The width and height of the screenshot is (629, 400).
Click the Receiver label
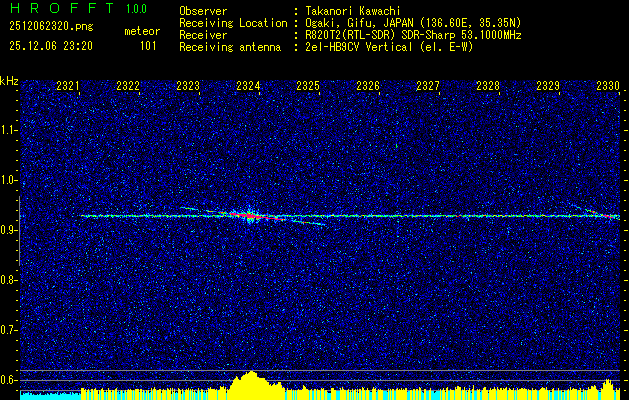click(x=203, y=35)
